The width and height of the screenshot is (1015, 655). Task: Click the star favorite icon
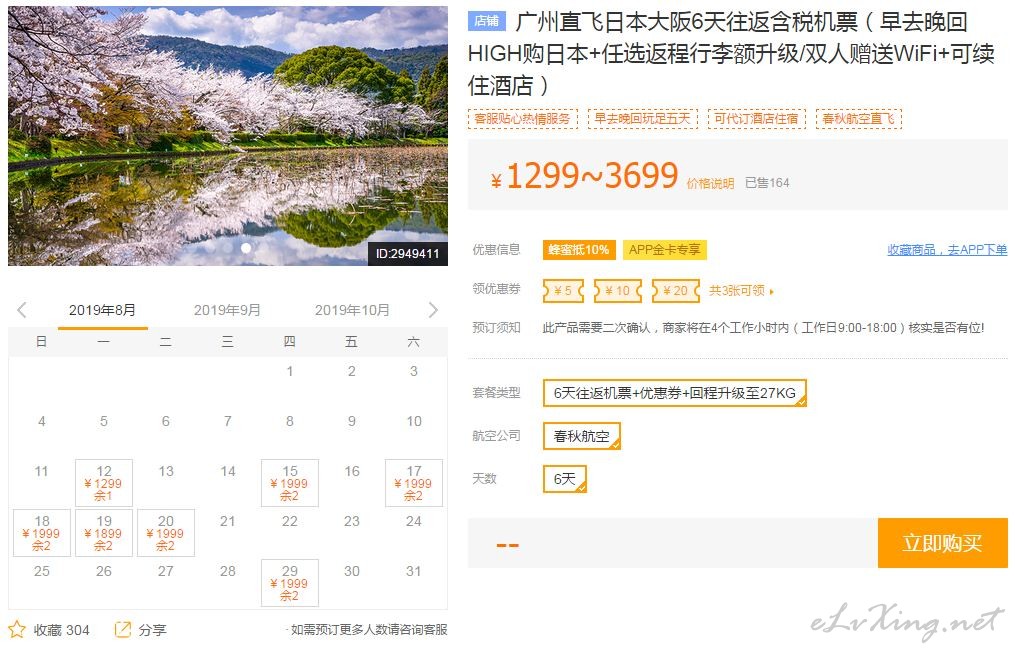click(17, 629)
